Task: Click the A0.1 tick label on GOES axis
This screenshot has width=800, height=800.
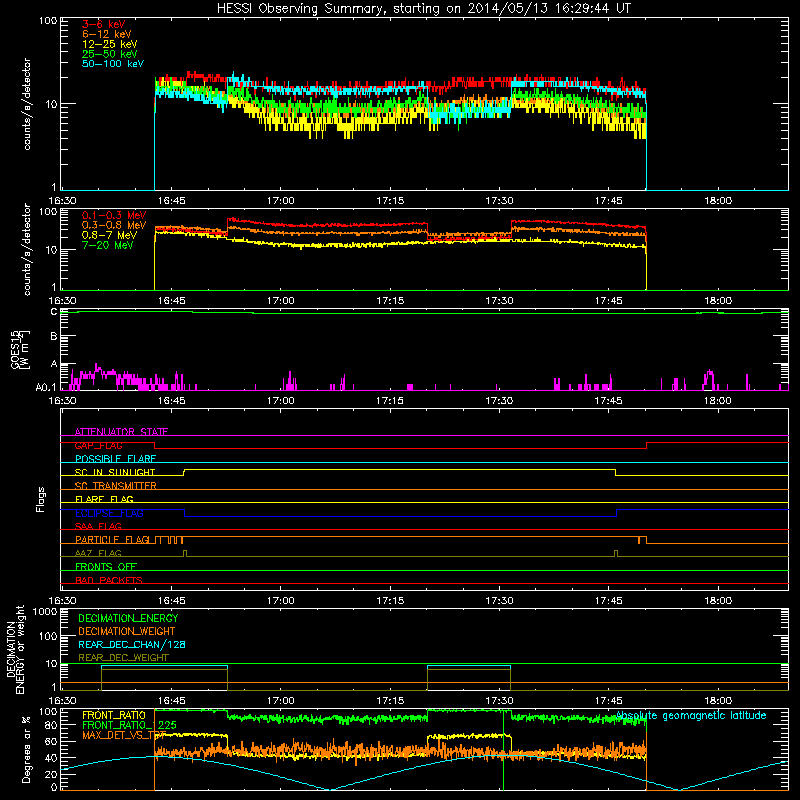Action: [46, 388]
